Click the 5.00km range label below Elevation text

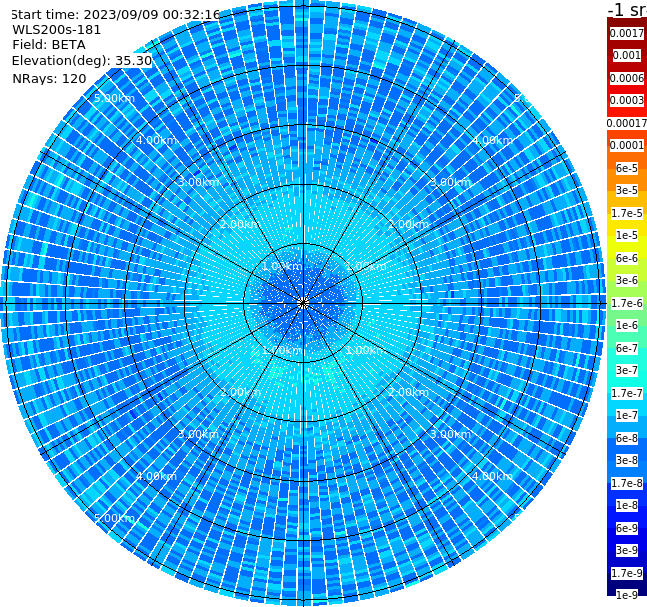click(x=114, y=98)
